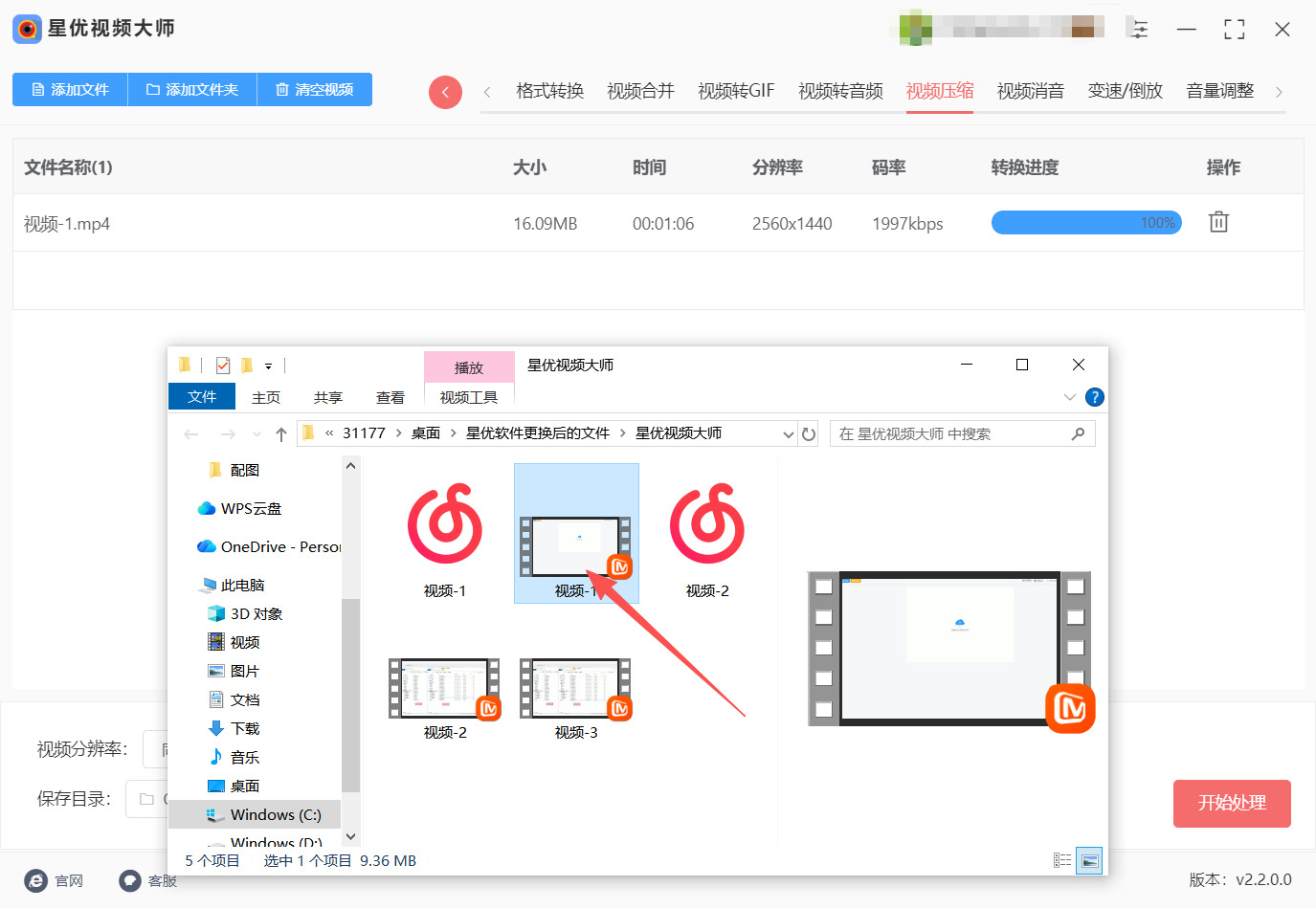Click the red back arrow circle button
This screenshot has height=909, width=1316.
(x=445, y=92)
